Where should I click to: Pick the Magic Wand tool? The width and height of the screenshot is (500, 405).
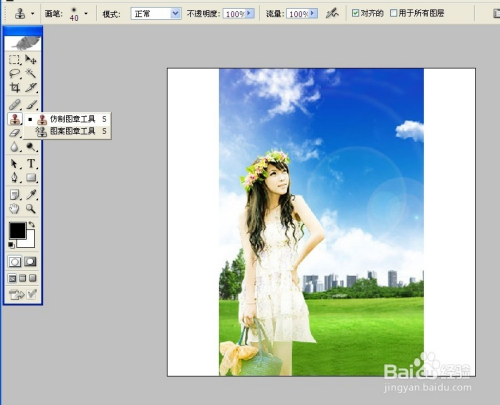(x=31, y=74)
